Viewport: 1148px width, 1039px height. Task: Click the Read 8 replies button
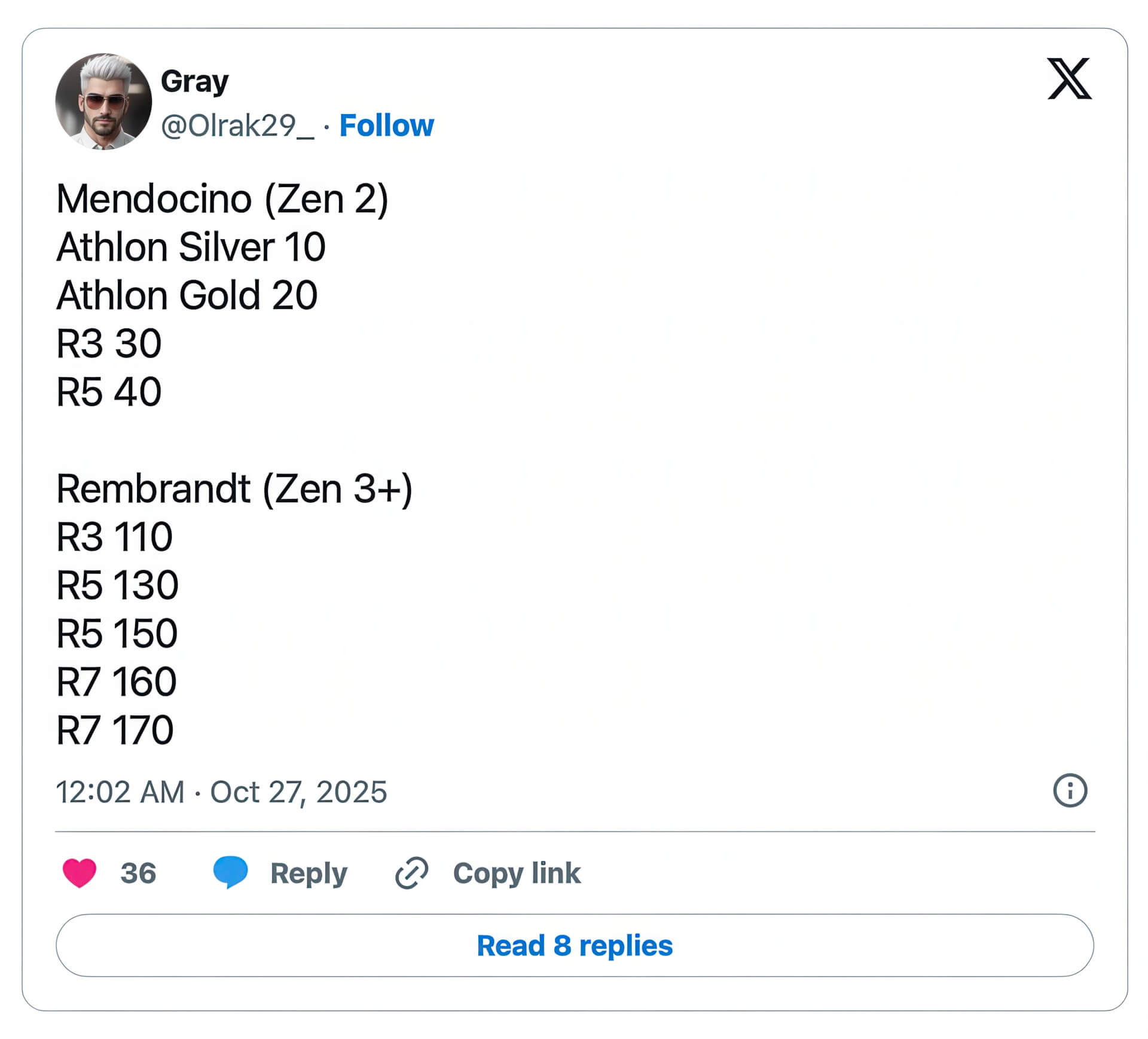click(573, 945)
